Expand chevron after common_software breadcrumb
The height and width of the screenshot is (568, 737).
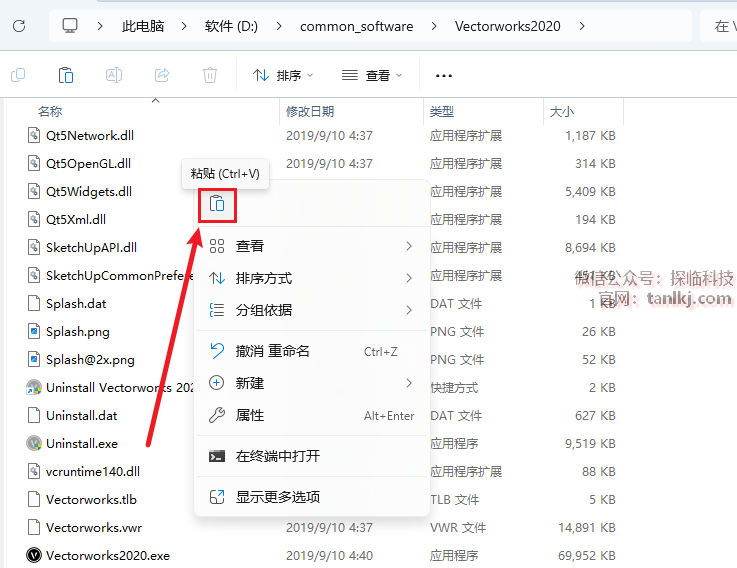pyautogui.click(x=434, y=26)
